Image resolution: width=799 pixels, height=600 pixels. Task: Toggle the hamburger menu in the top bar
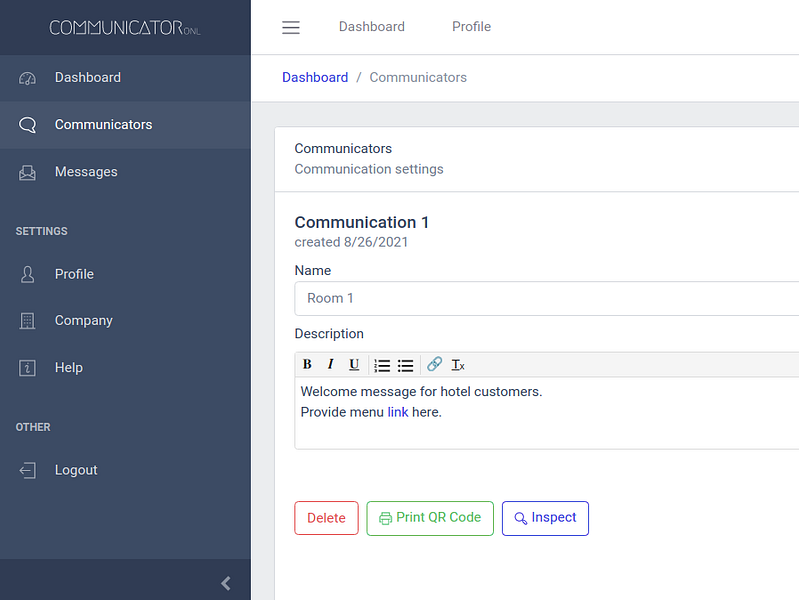pyautogui.click(x=291, y=27)
